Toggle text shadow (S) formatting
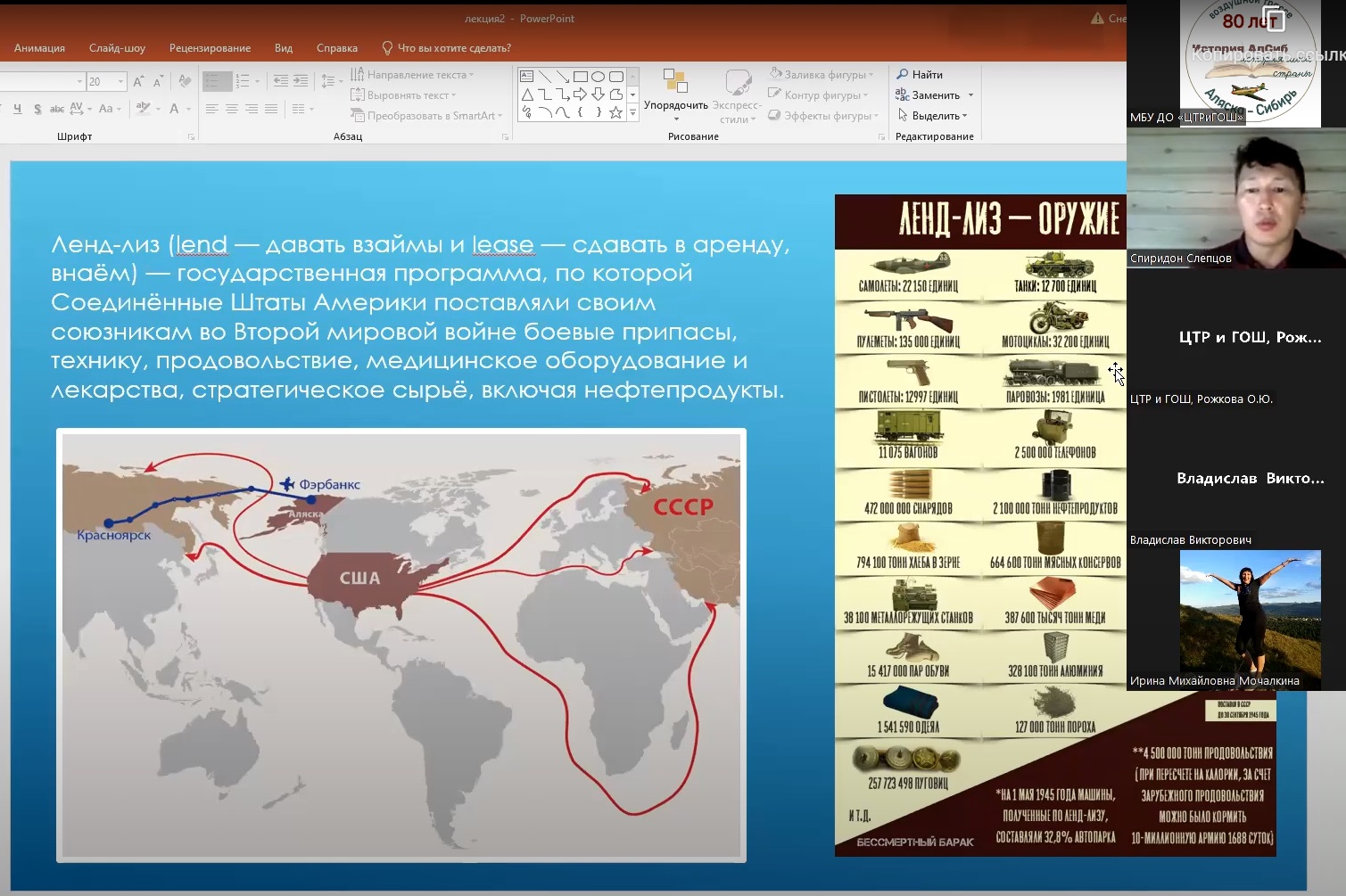The height and width of the screenshot is (896, 1346). tap(37, 109)
